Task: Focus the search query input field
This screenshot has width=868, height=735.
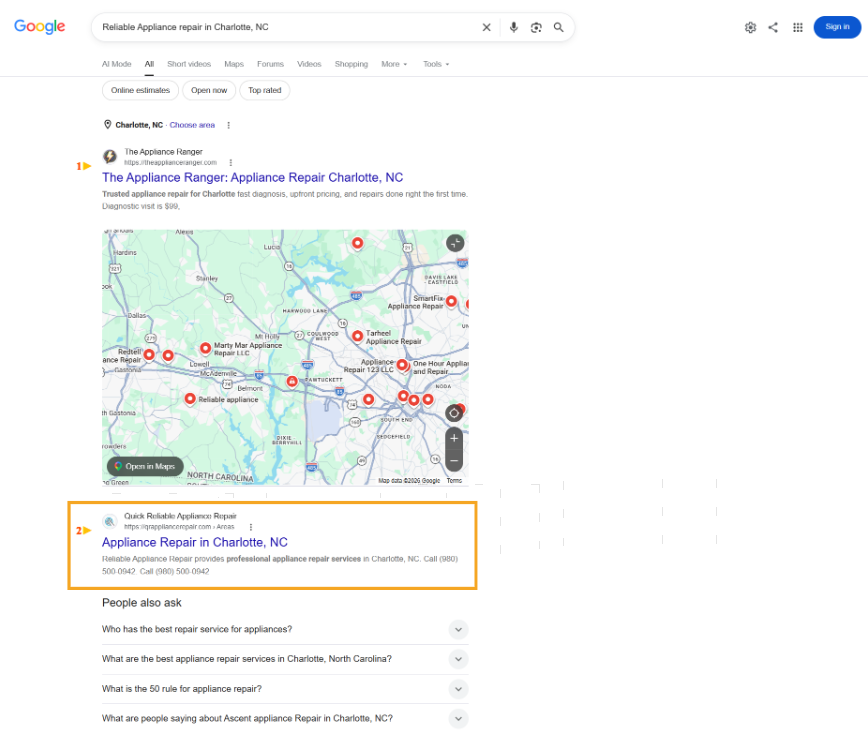Action: (288, 27)
